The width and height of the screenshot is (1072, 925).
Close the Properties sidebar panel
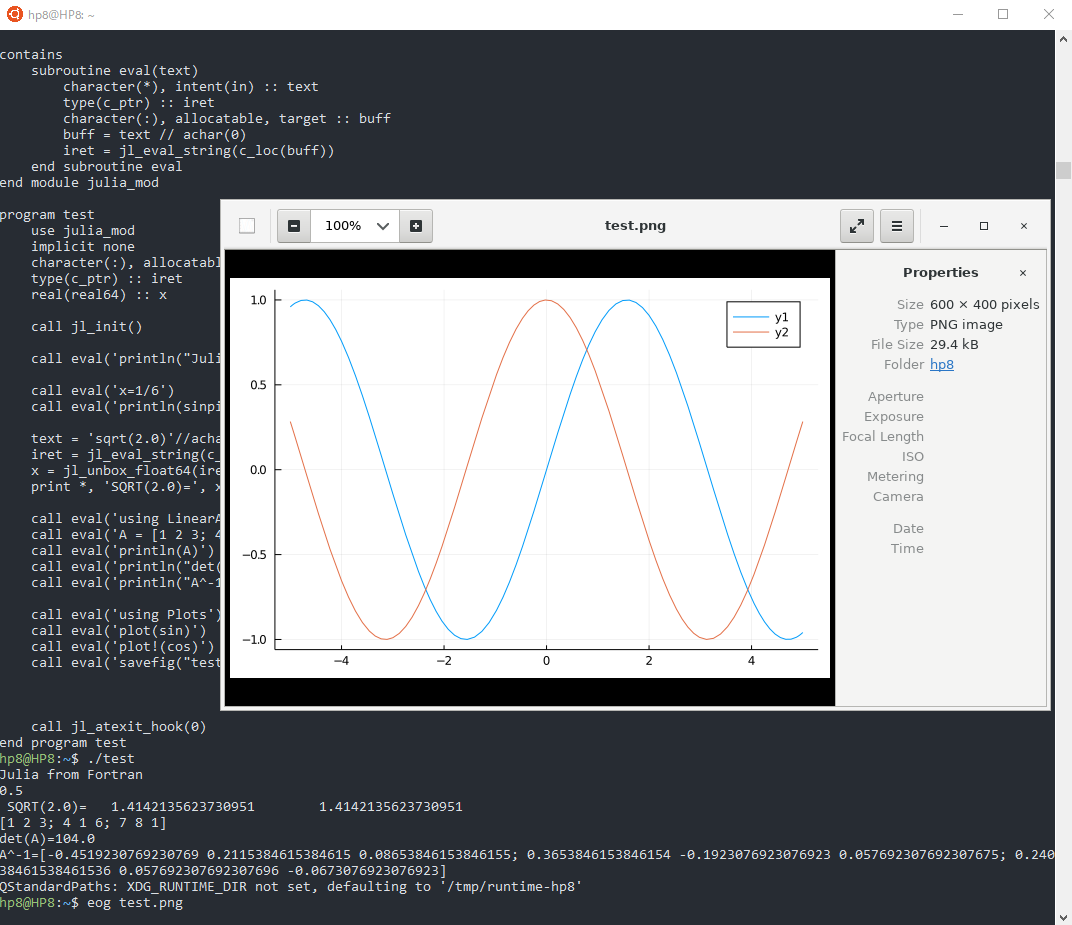[x=1023, y=273]
